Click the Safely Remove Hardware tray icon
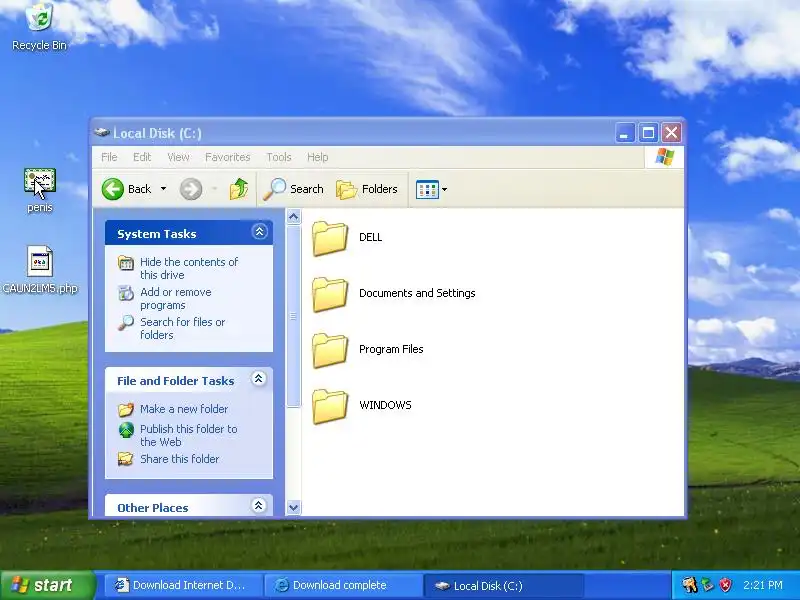 (707, 585)
